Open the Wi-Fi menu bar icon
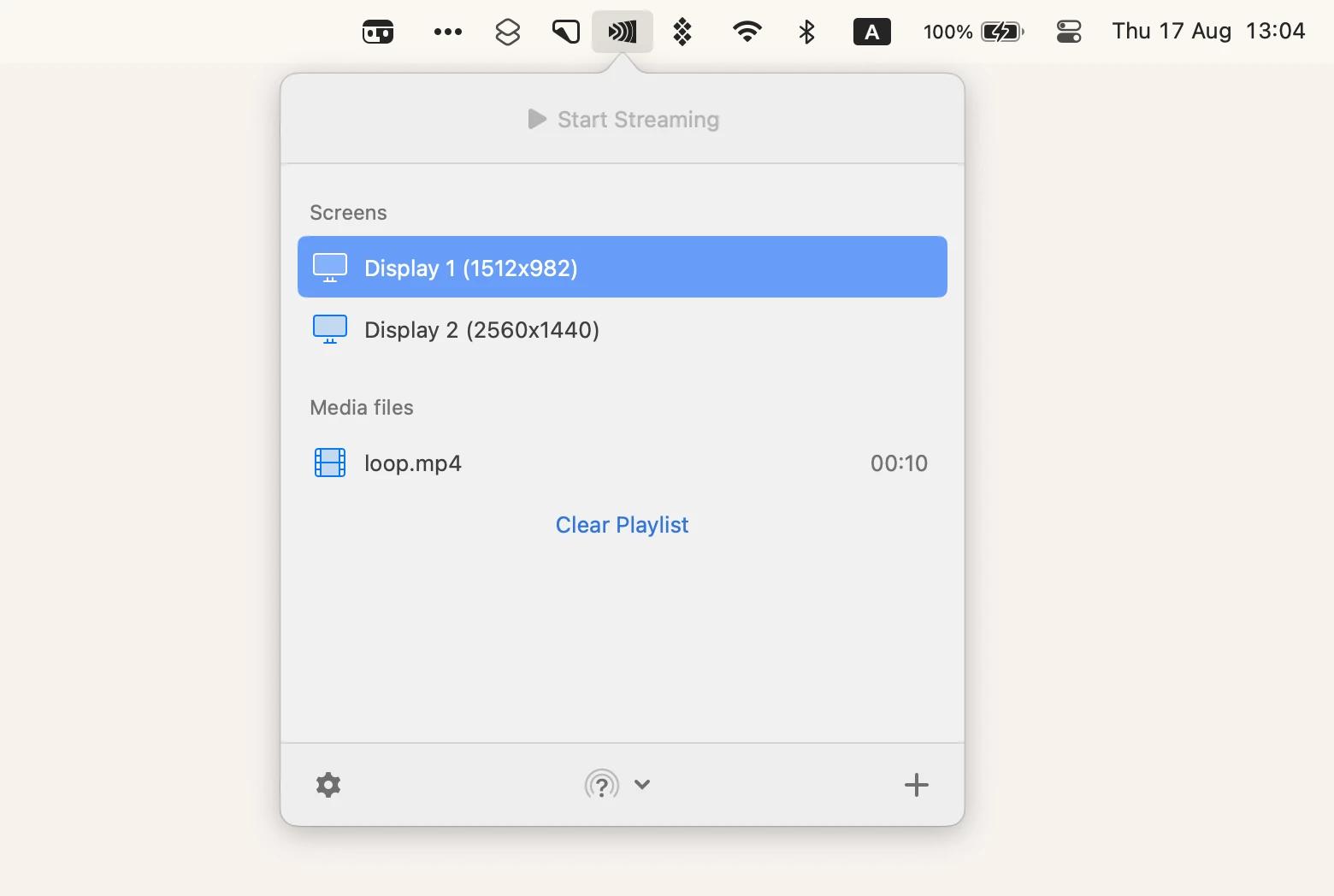This screenshot has height=896, width=1334. 747,32
